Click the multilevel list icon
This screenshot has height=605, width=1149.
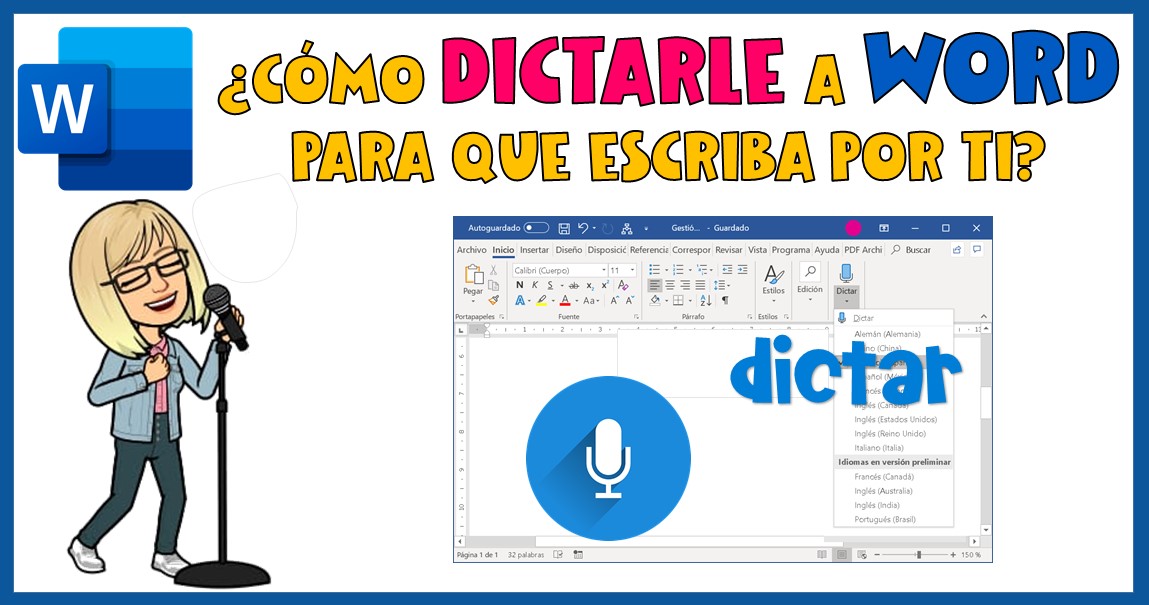(x=702, y=270)
